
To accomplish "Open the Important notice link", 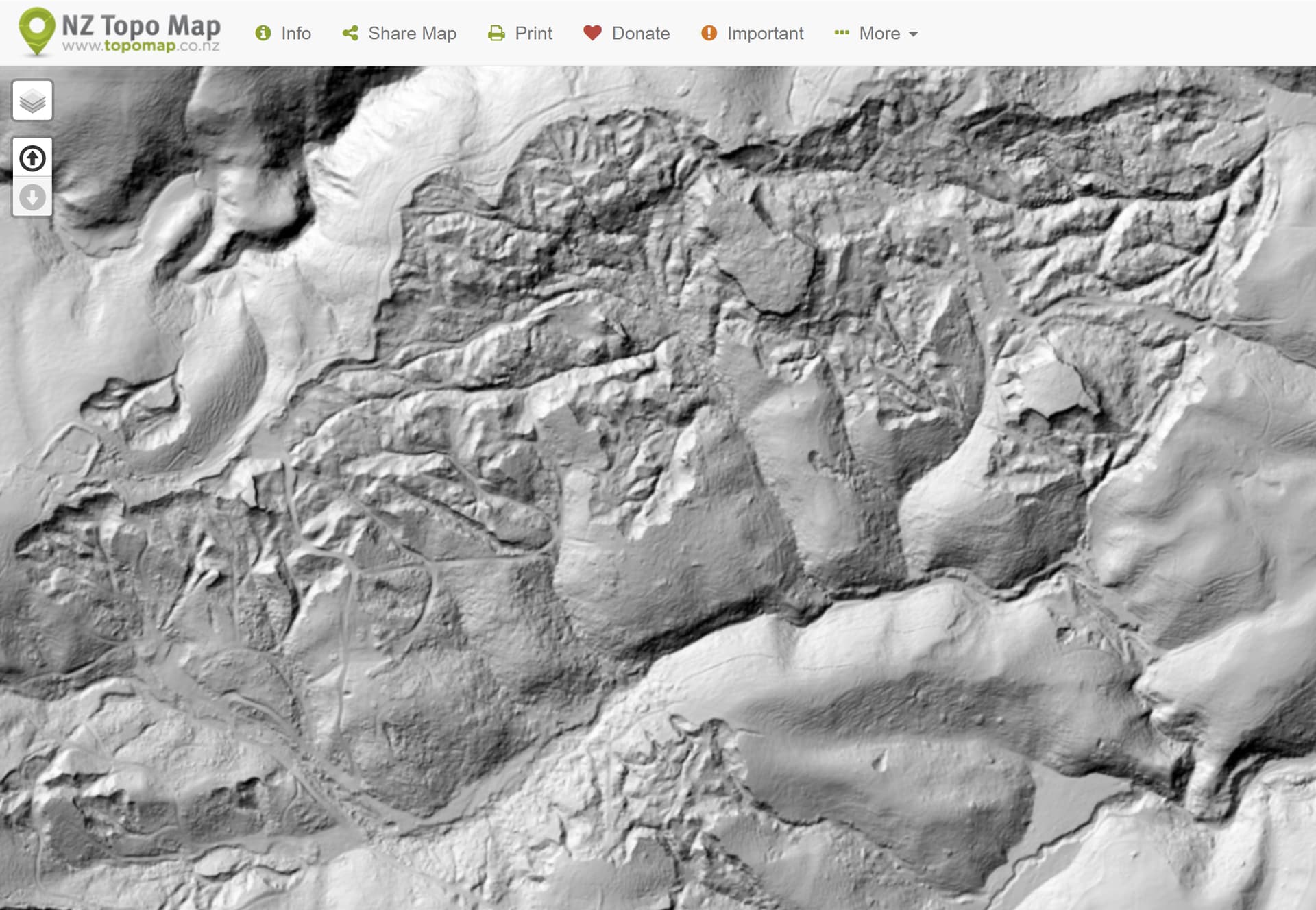I will [x=765, y=33].
